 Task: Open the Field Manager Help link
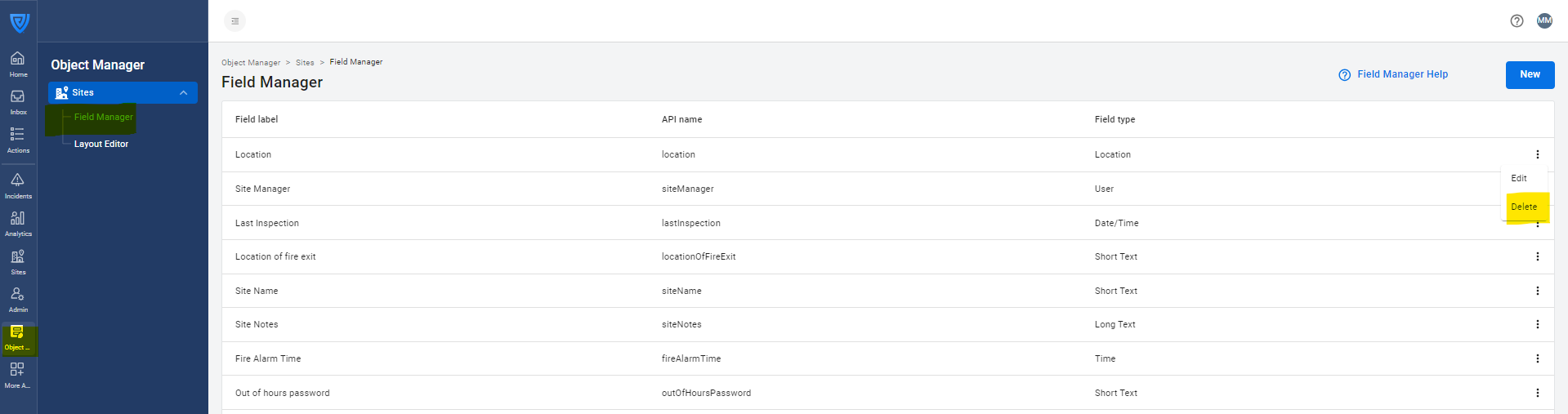[1401, 74]
